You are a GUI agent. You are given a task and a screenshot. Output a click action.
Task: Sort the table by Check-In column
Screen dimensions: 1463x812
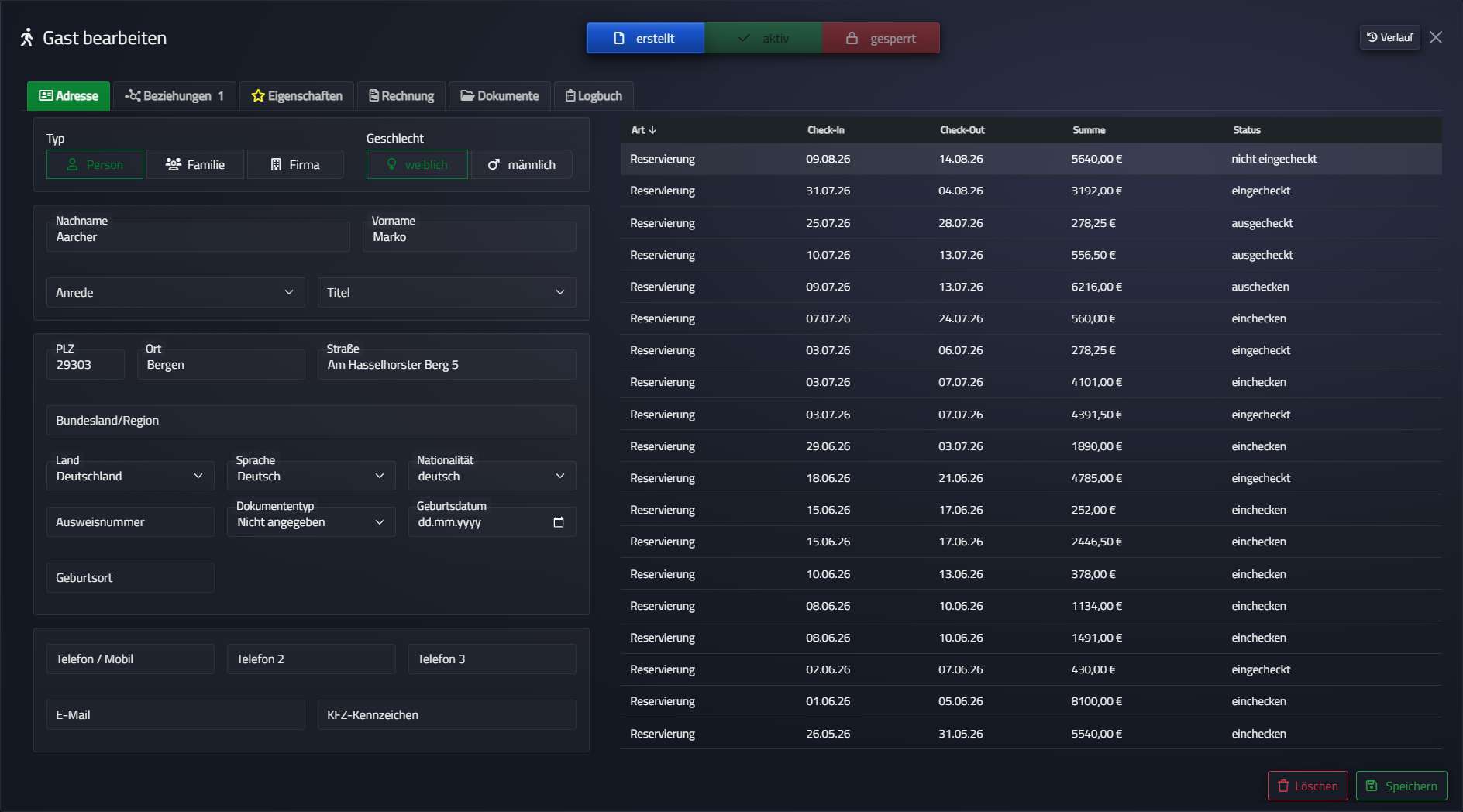coord(826,130)
